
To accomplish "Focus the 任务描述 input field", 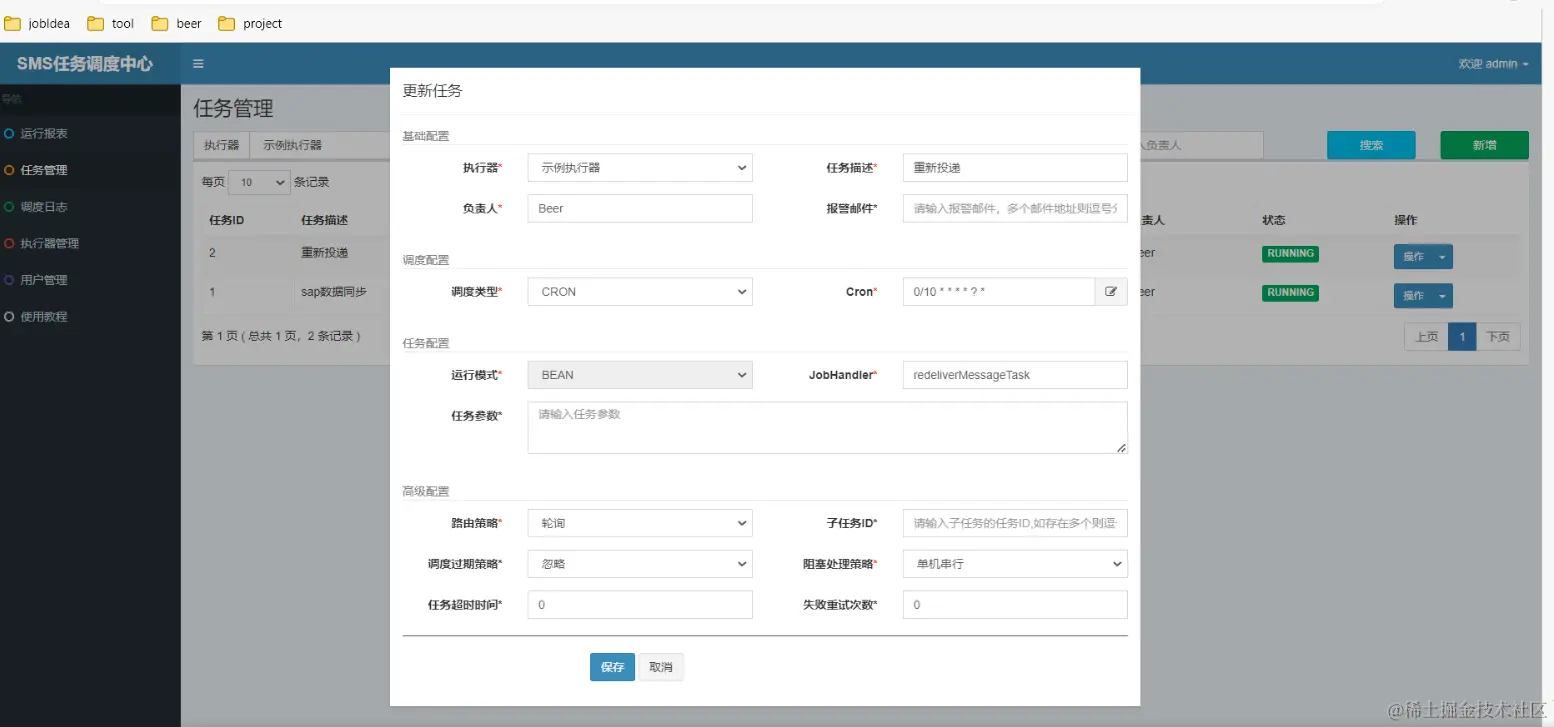I will coord(1015,168).
